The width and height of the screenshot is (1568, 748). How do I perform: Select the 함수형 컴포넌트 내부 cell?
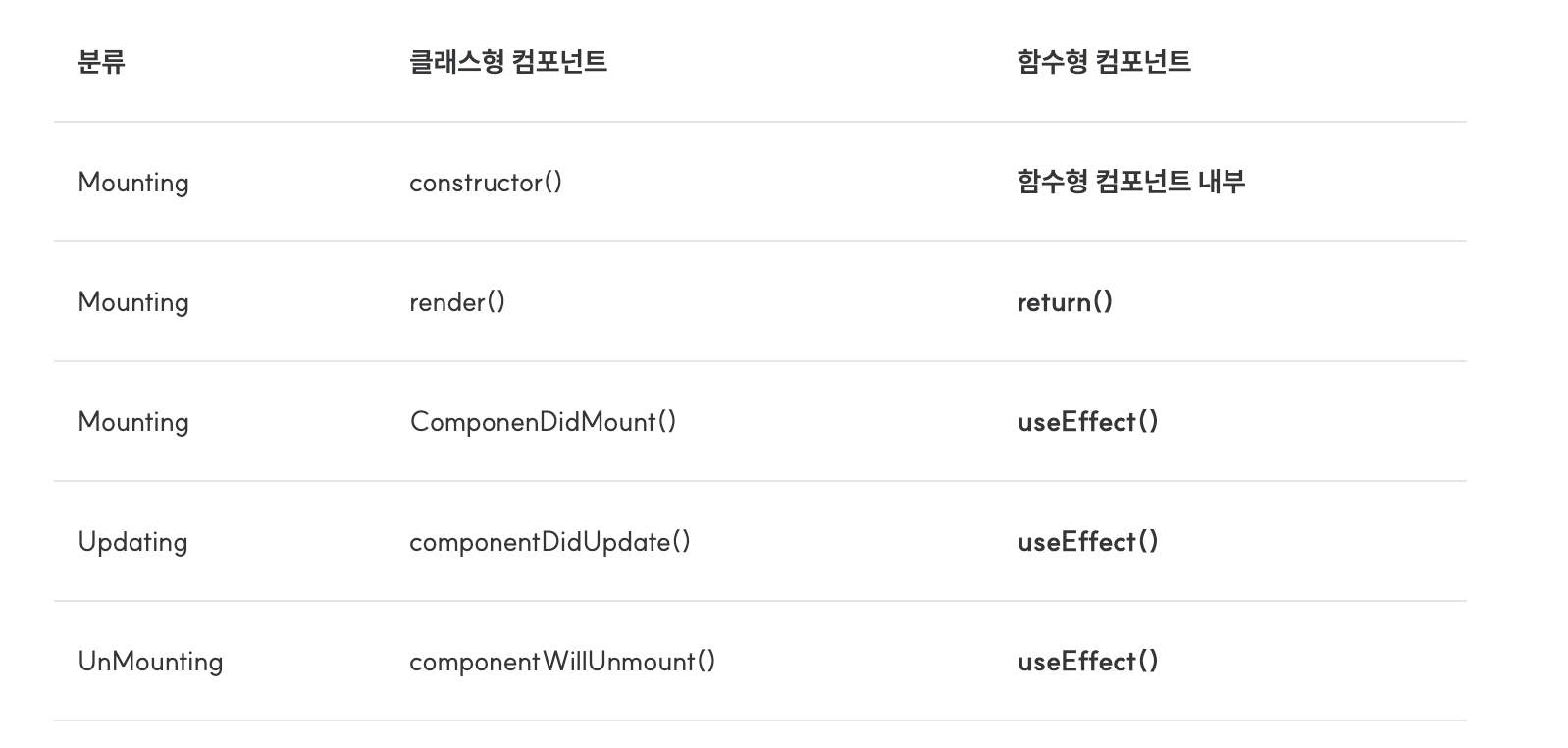[1131, 182]
